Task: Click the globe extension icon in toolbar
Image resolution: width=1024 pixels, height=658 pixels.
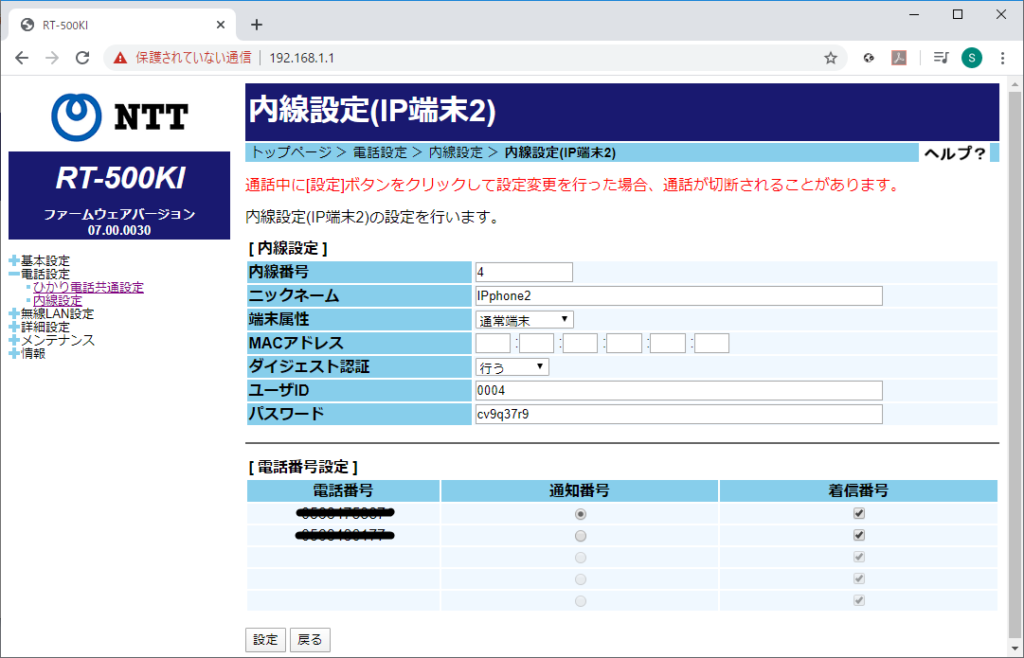Action: tap(868, 58)
